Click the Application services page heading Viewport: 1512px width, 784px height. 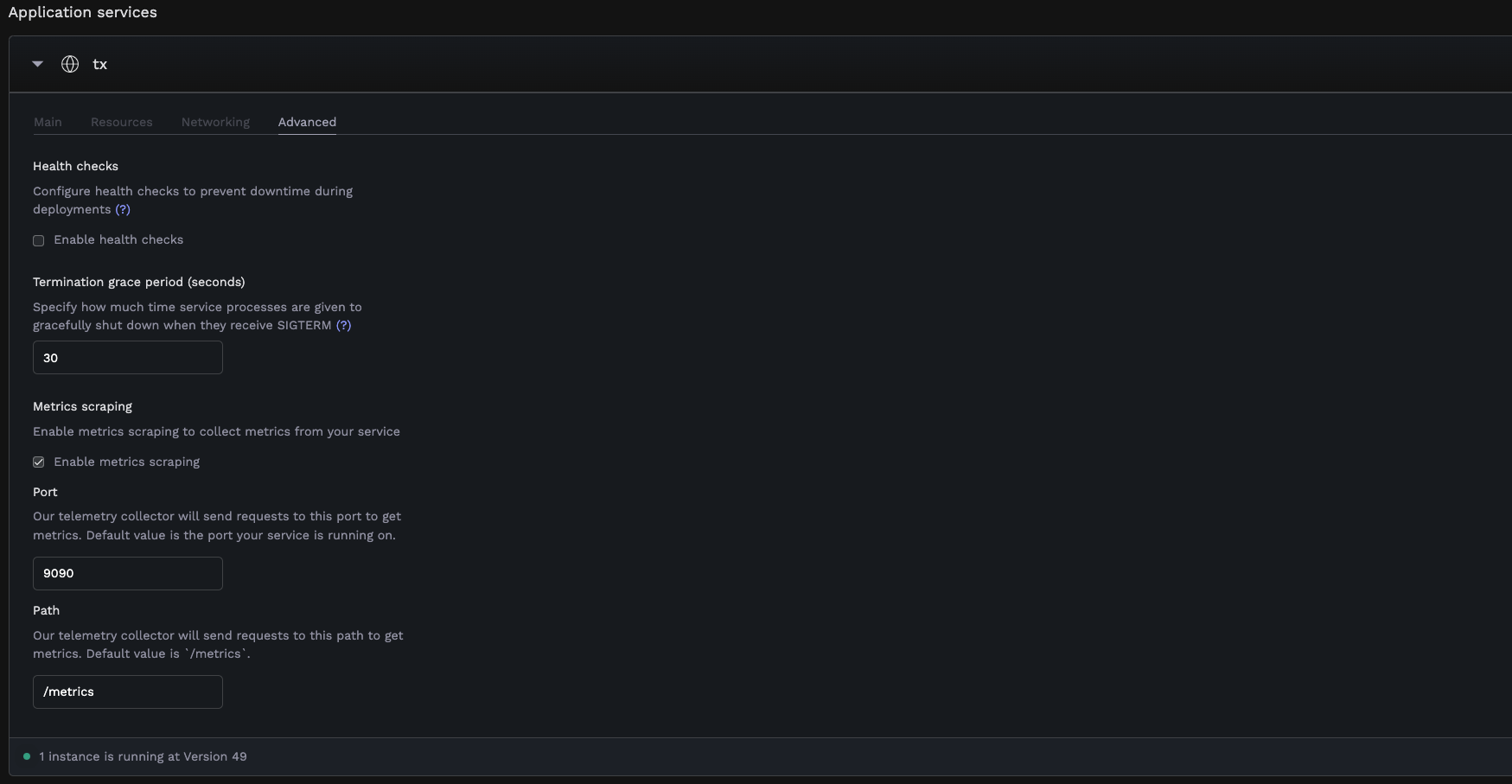point(82,12)
